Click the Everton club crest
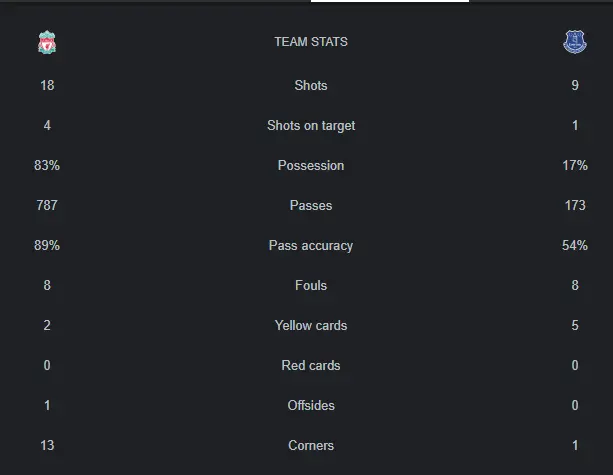613x475 pixels. pyautogui.click(x=574, y=43)
